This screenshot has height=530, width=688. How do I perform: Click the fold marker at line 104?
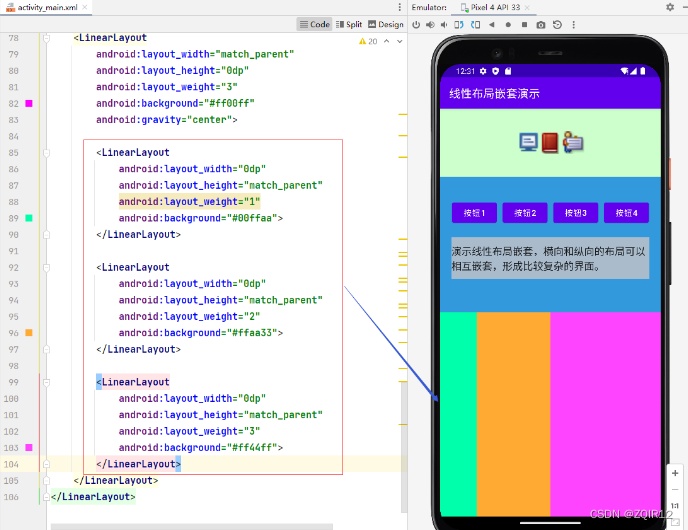[46, 464]
